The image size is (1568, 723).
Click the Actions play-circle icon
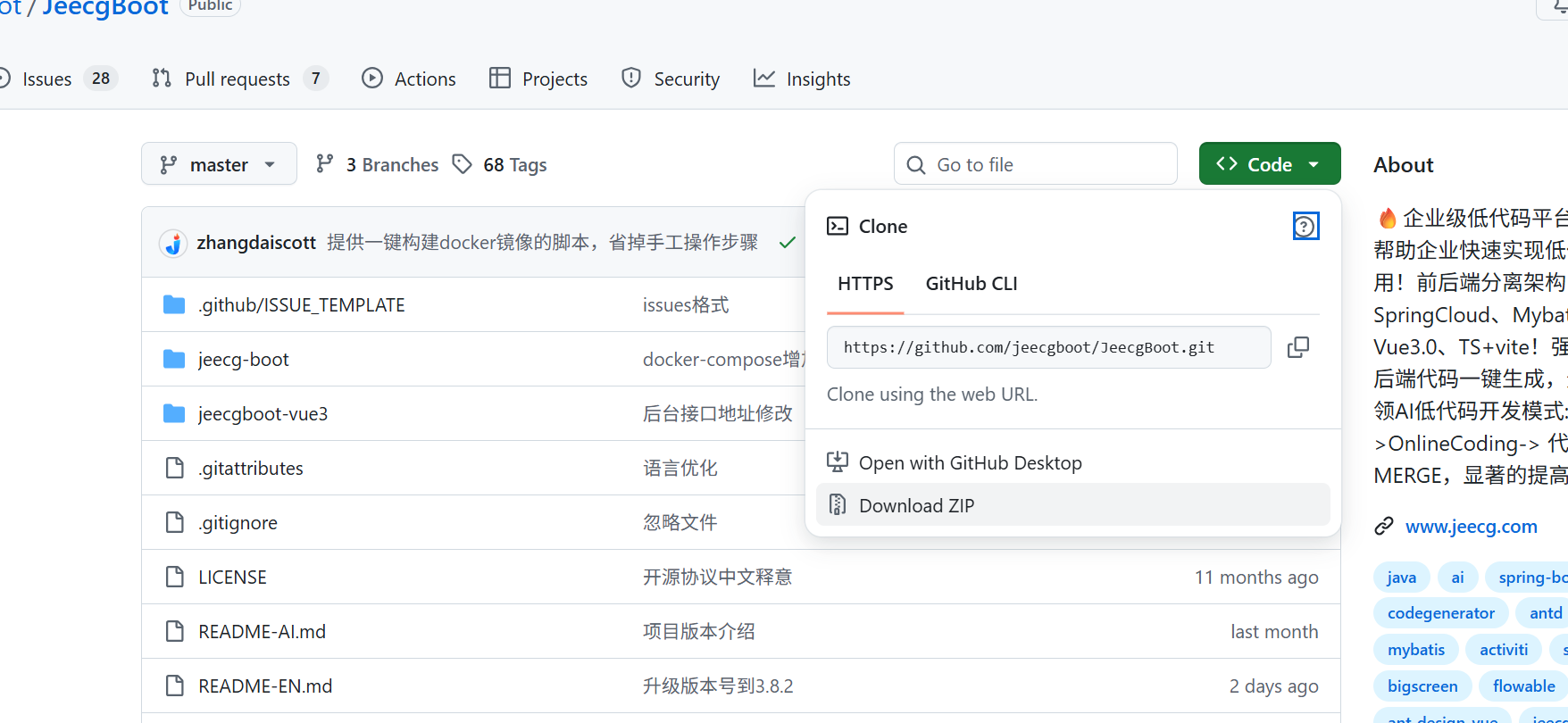(x=372, y=79)
